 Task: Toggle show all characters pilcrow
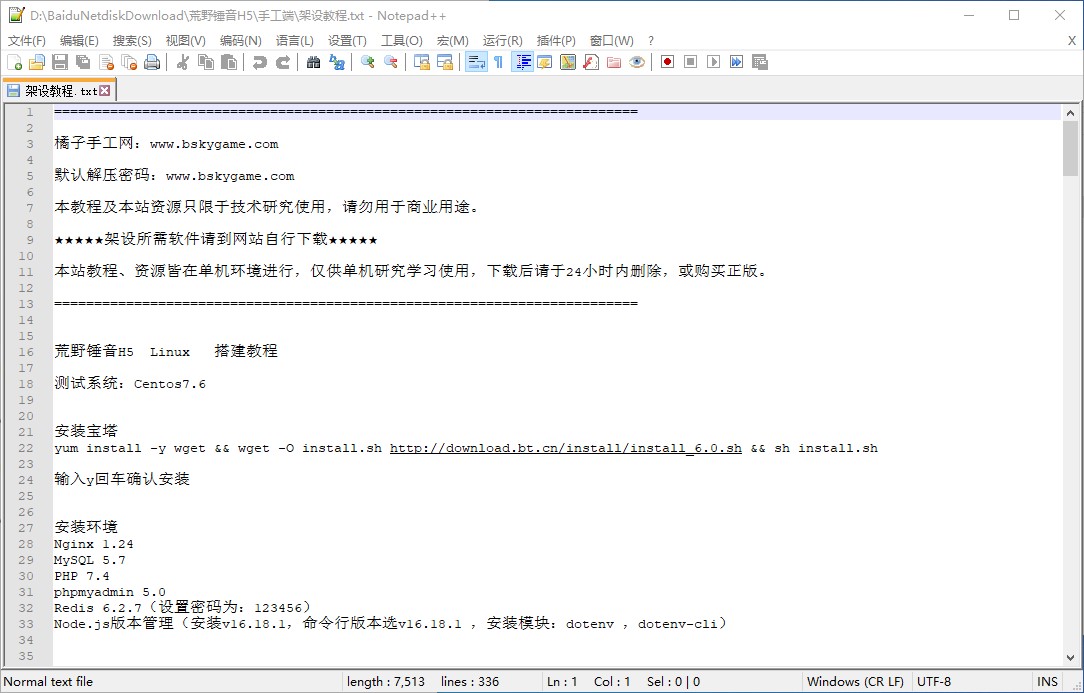click(x=499, y=62)
